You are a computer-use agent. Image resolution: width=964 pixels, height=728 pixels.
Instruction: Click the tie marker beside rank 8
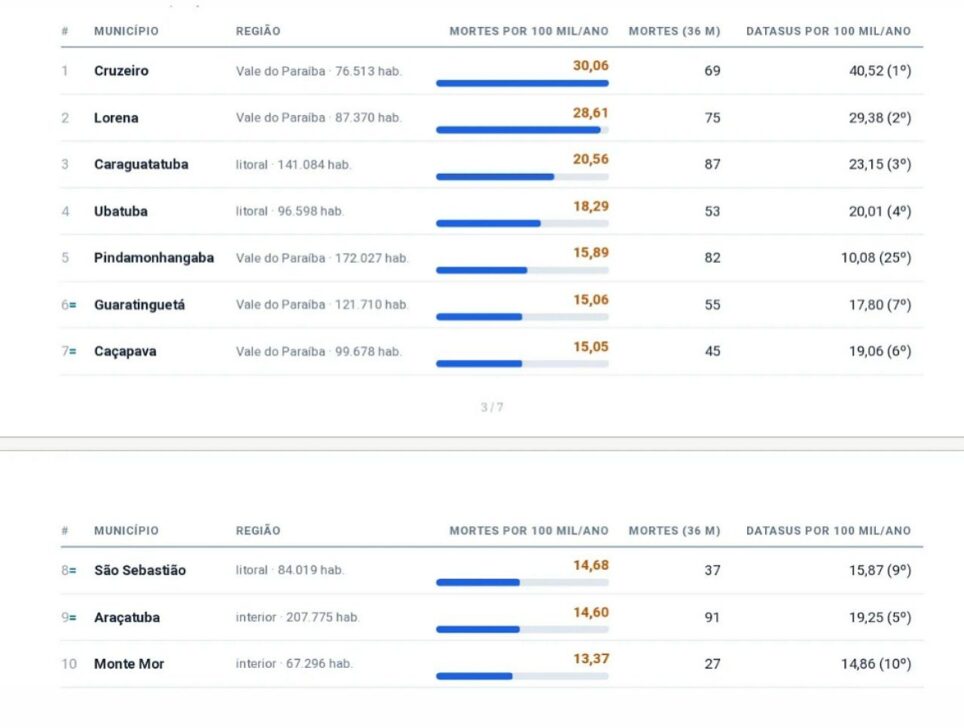73,571
